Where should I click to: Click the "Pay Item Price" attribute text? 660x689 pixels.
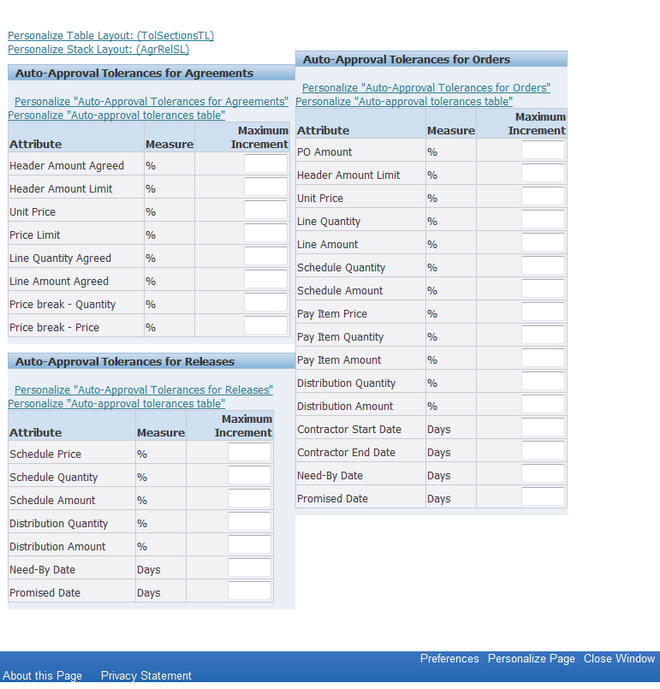point(332,314)
